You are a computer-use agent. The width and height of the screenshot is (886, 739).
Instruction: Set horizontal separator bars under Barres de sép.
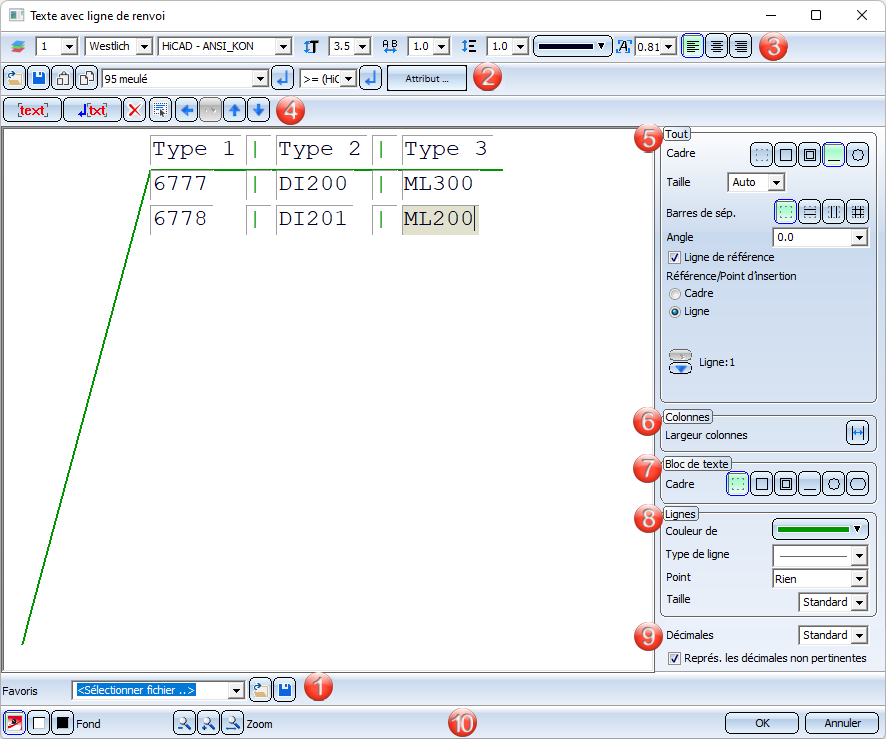tap(810, 212)
